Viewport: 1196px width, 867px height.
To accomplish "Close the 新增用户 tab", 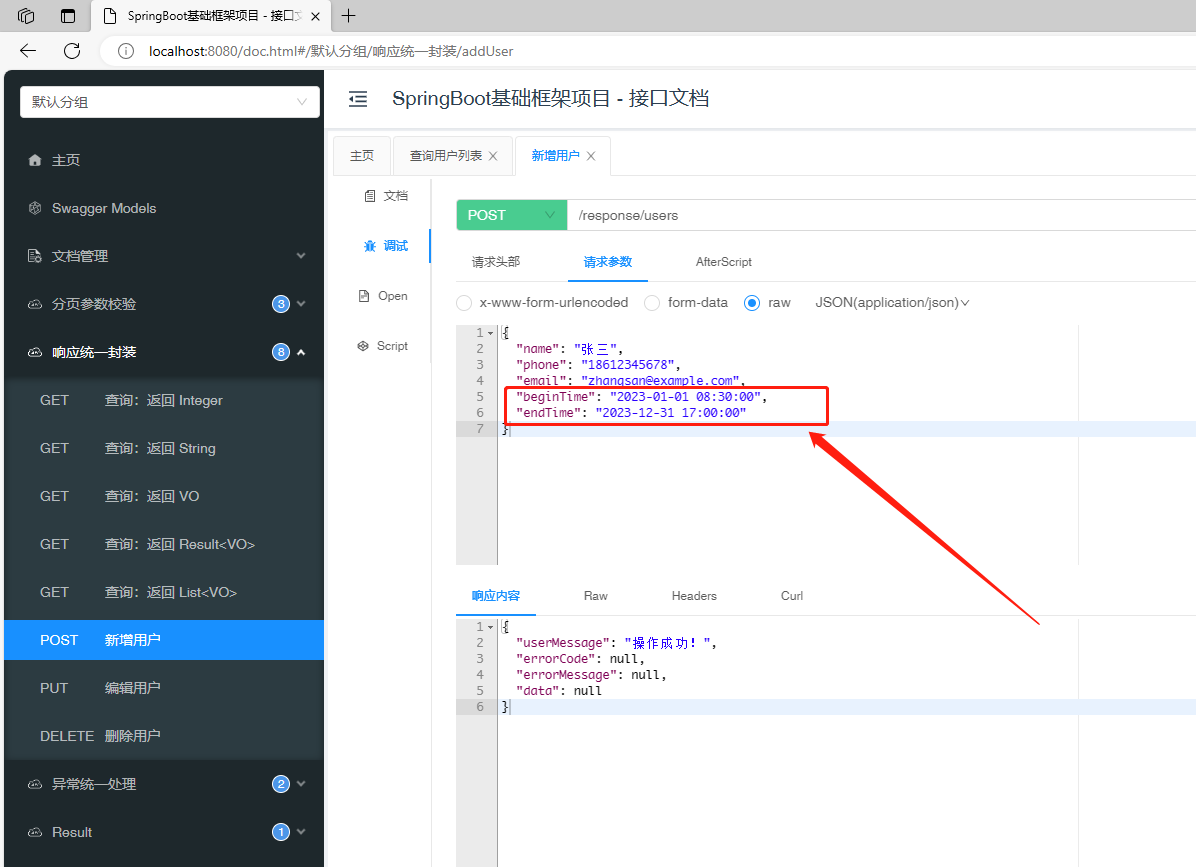I will pos(591,156).
